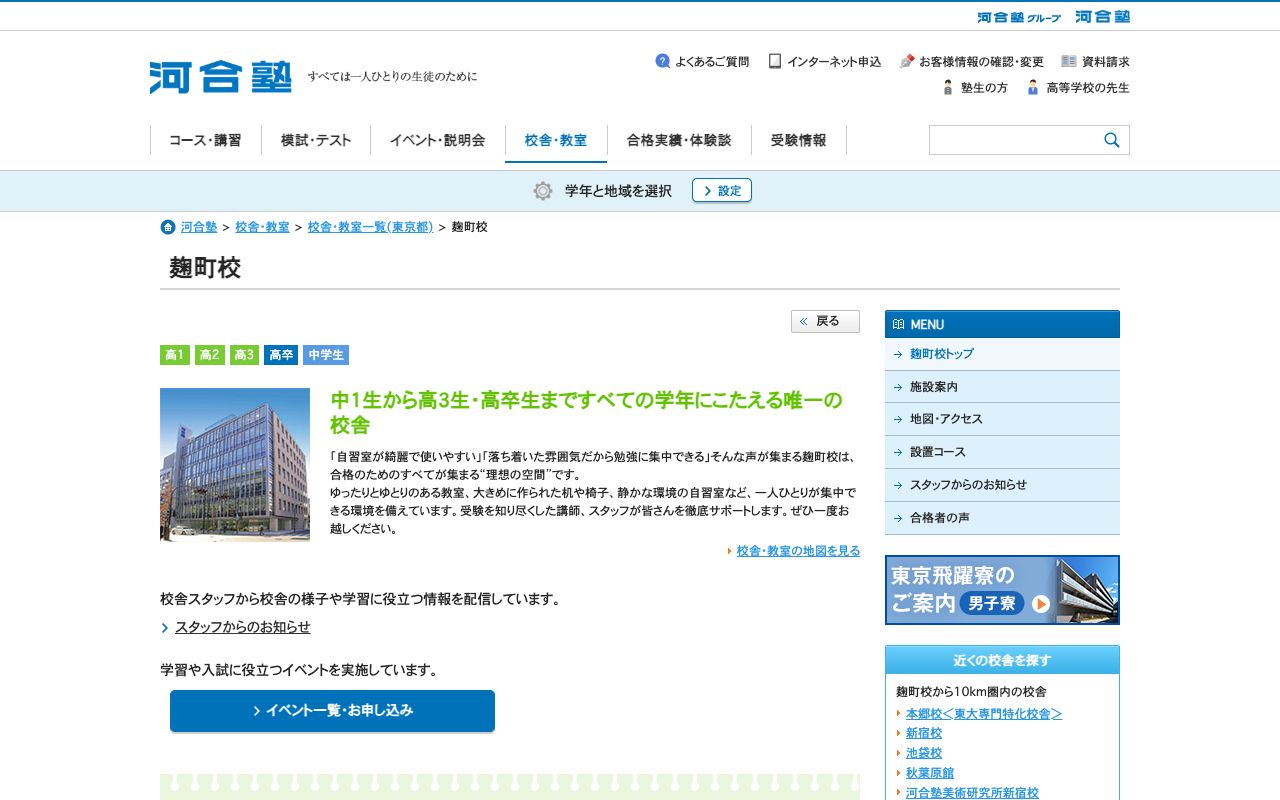Click the 資料請求 booklet icon
The image size is (1280, 800).
coord(1069,61)
